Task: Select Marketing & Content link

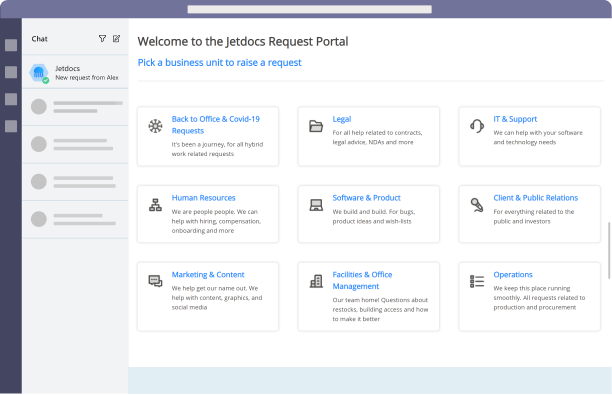Action: click(208, 275)
